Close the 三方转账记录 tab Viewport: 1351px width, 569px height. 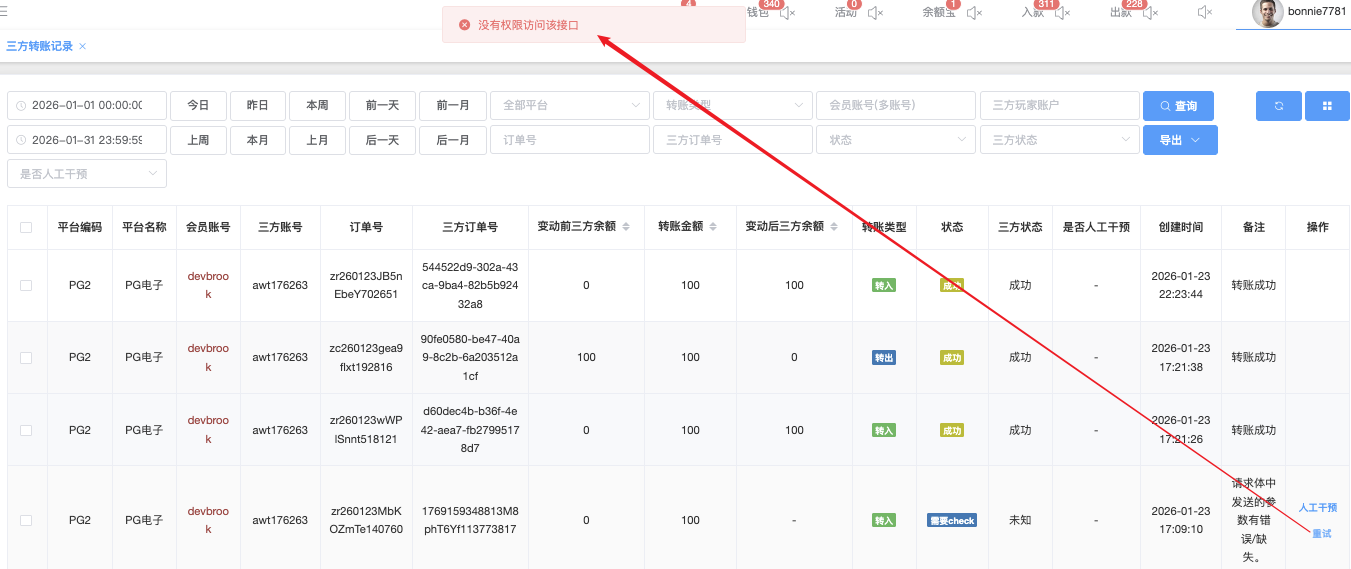coord(83,47)
